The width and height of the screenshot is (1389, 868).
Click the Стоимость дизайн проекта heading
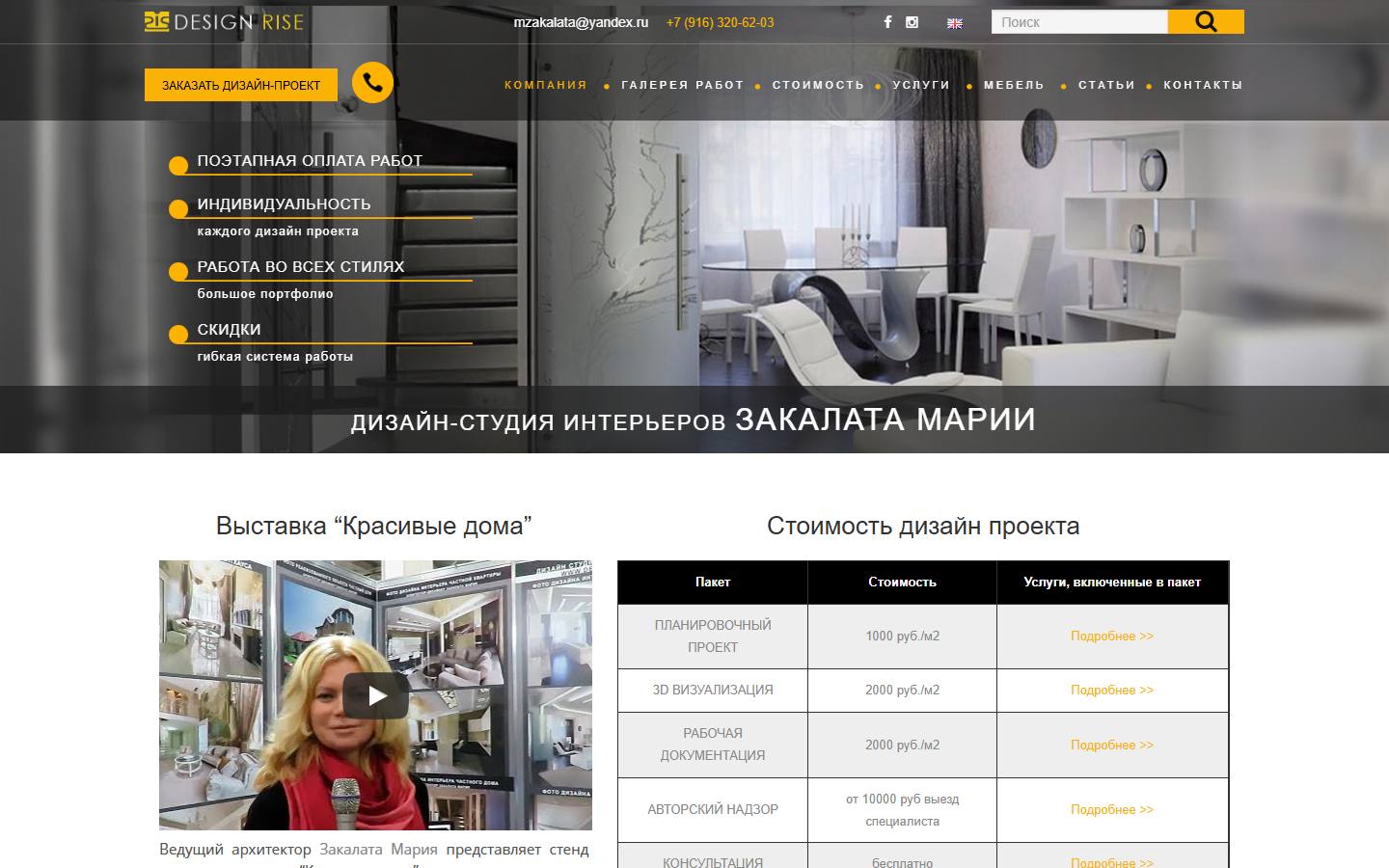point(923,526)
